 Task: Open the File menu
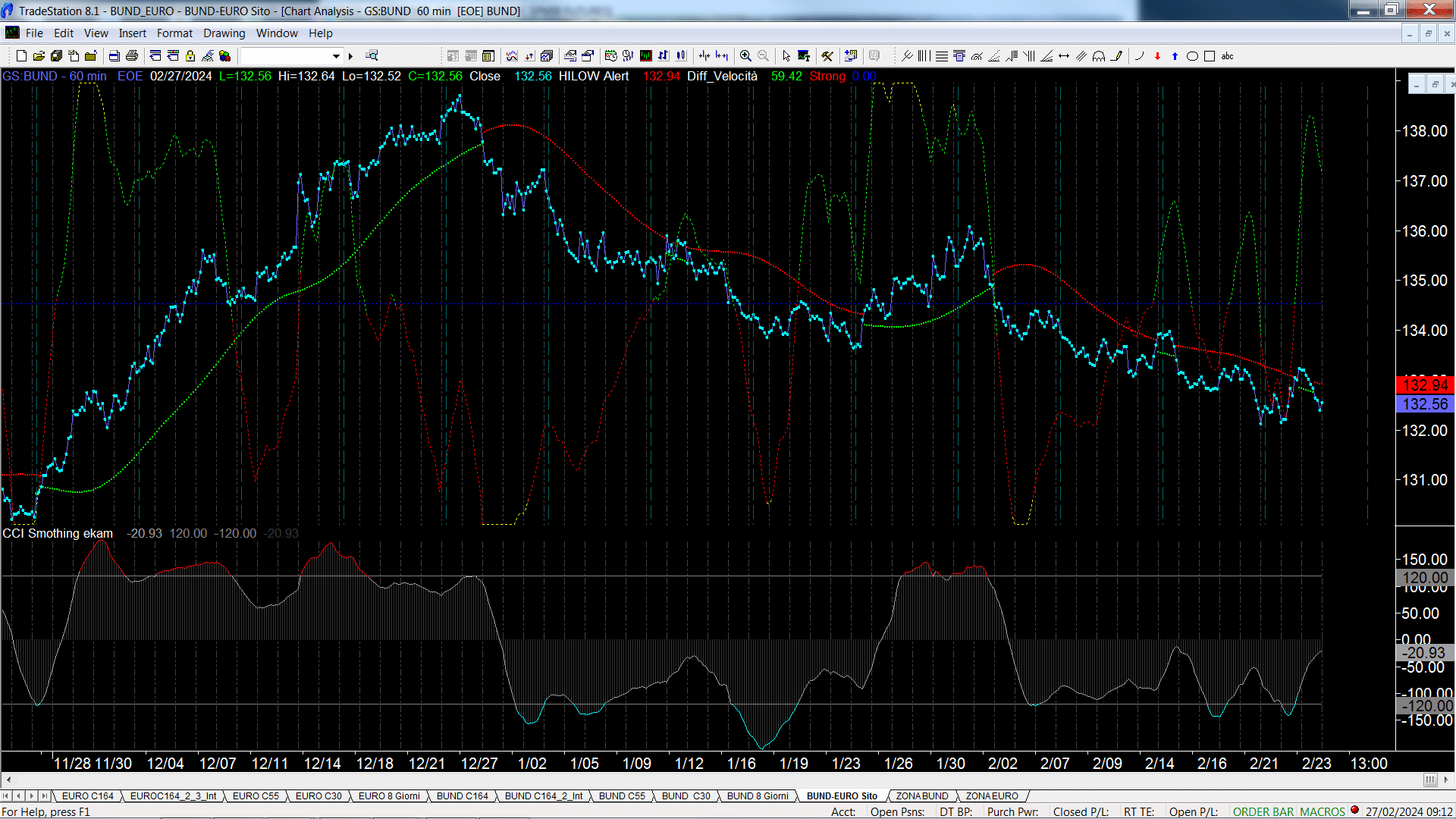pos(34,33)
